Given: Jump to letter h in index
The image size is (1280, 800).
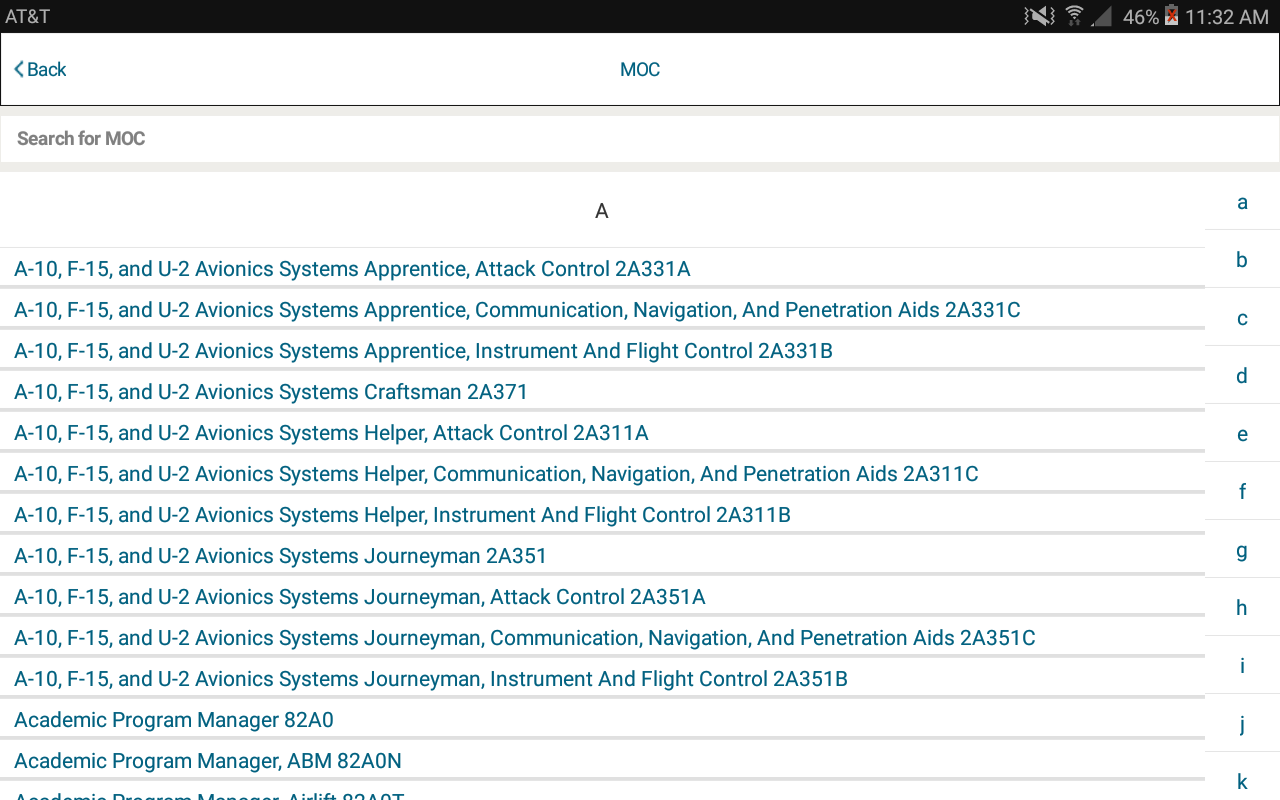Looking at the screenshot, I should [x=1242, y=608].
